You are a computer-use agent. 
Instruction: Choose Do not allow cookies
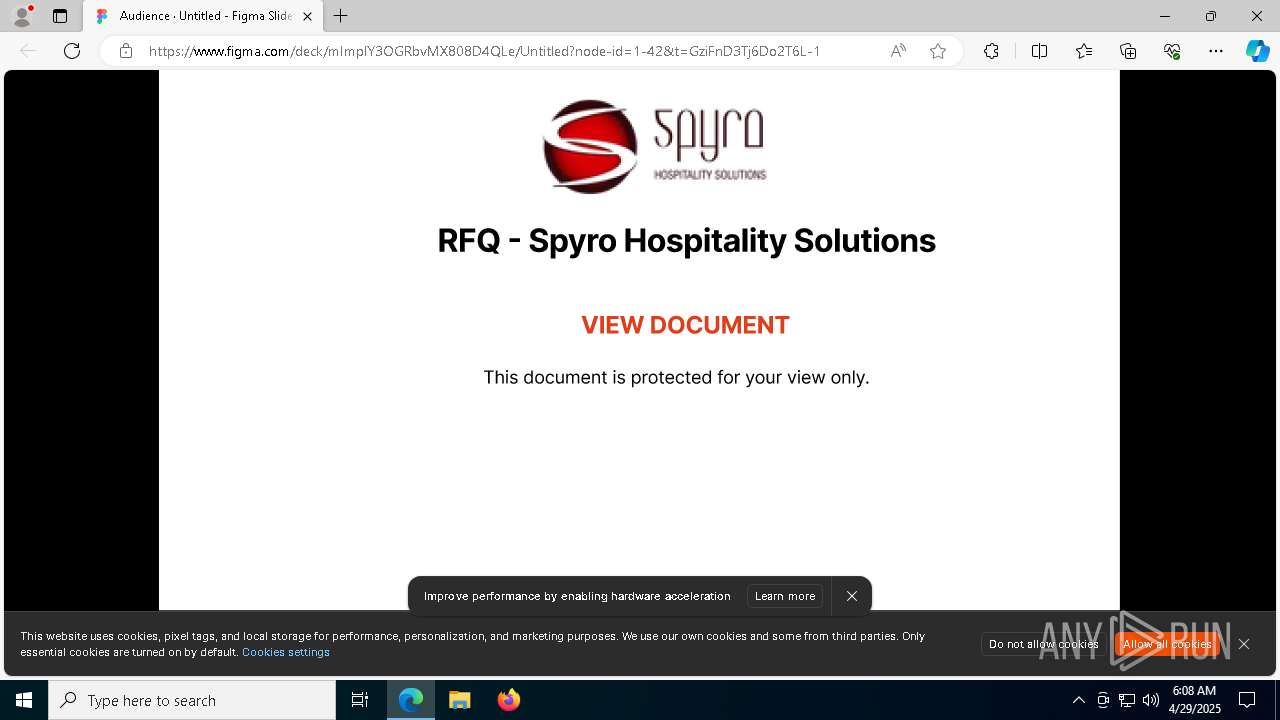coord(1044,644)
